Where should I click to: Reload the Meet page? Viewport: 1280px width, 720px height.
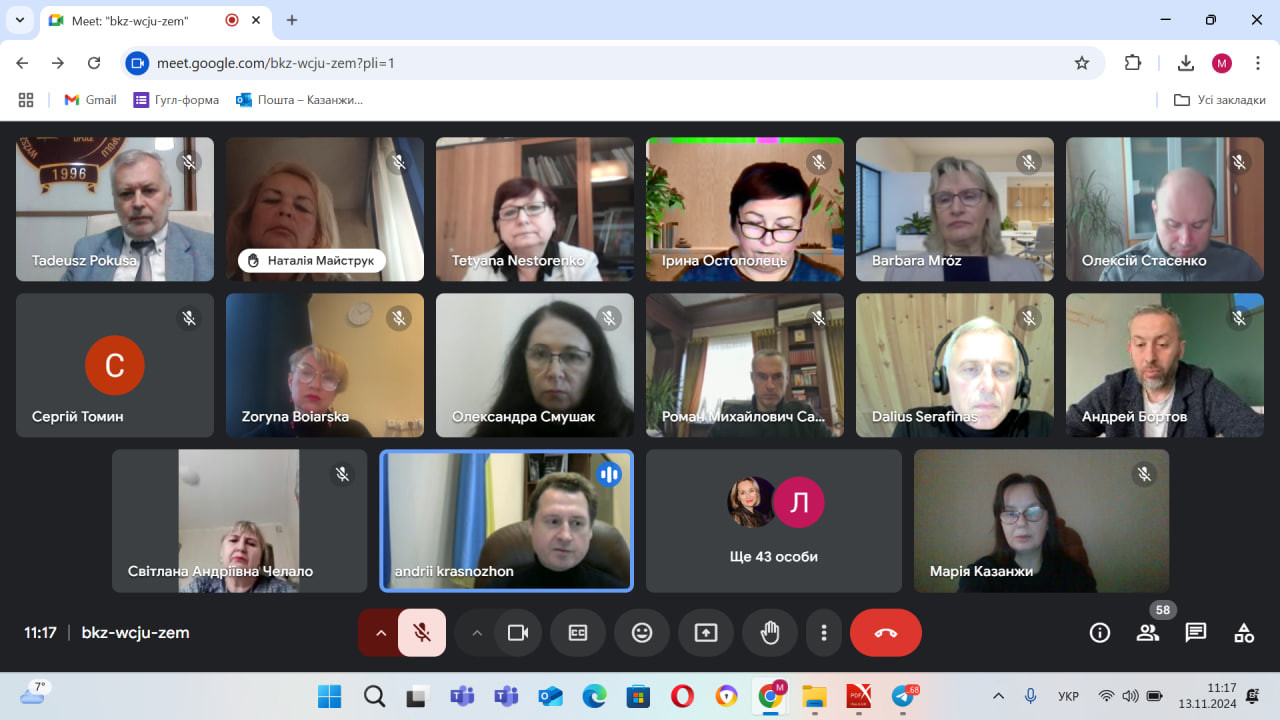coord(94,63)
